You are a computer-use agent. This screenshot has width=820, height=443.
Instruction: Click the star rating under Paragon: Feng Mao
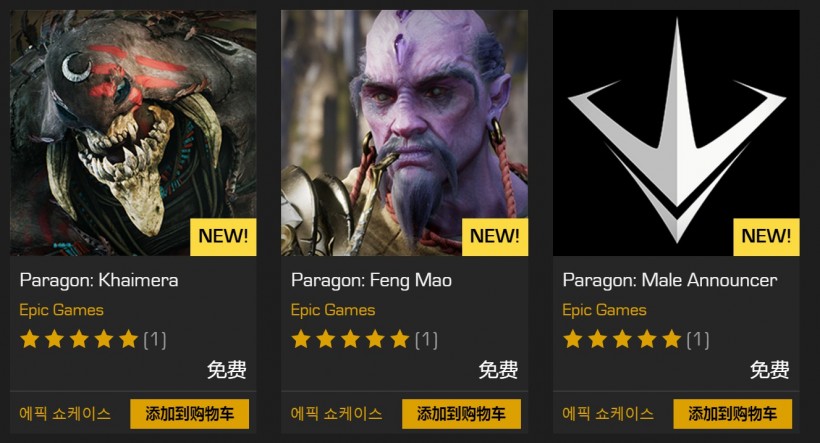tap(350, 339)
